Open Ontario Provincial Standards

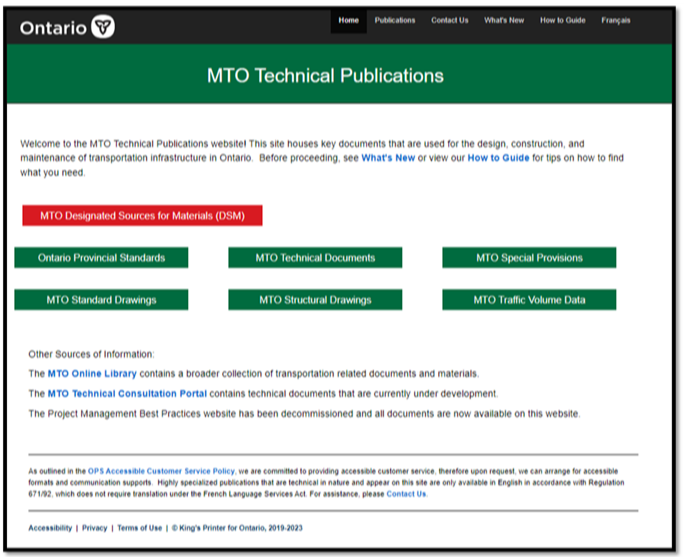click(101, 257)
